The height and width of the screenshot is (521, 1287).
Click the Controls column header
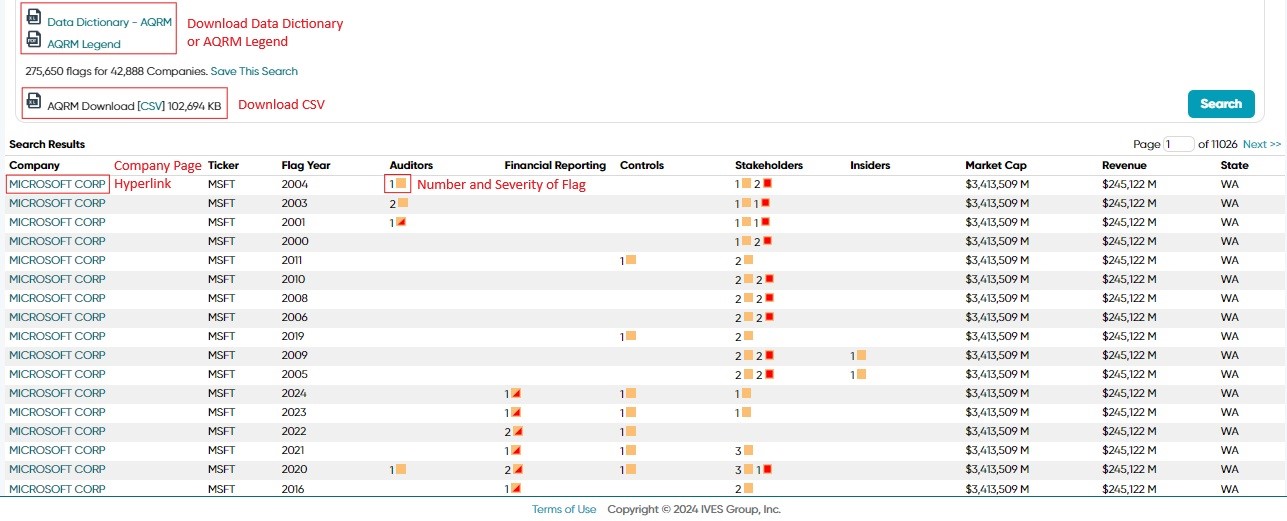point(642,165)
